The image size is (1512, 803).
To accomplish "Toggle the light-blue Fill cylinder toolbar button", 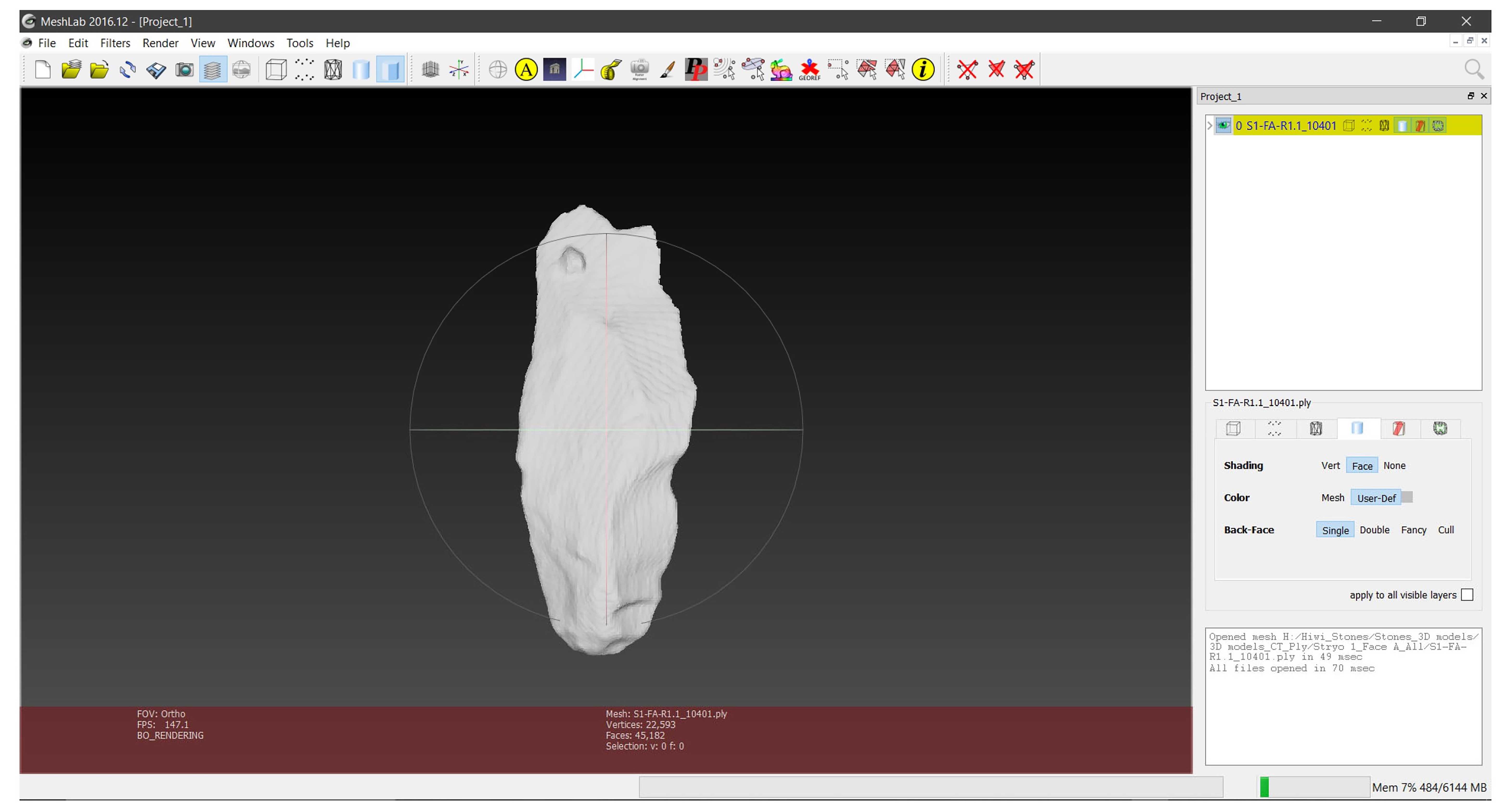I will (x=361, y=70).
